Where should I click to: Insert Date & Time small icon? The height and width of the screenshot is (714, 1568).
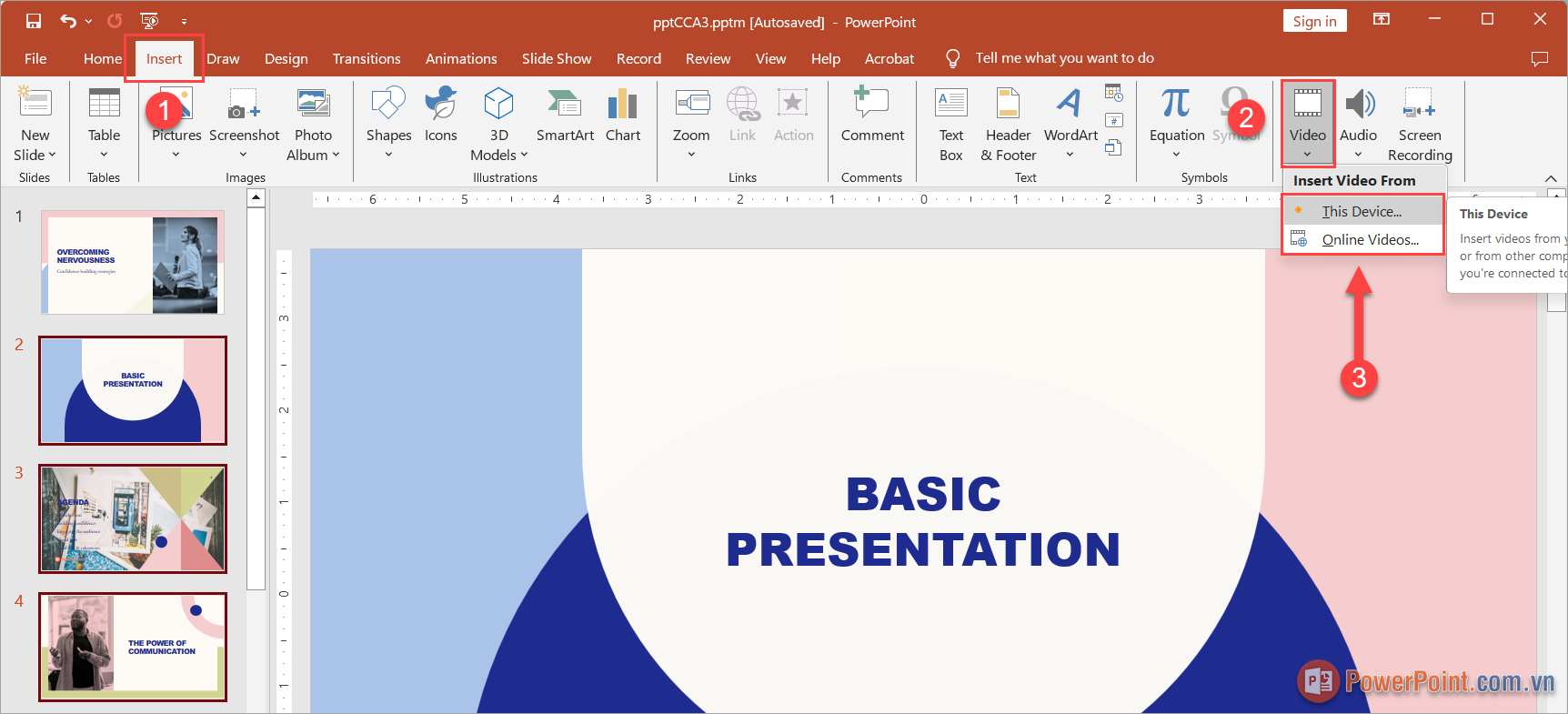point(1114,92)
